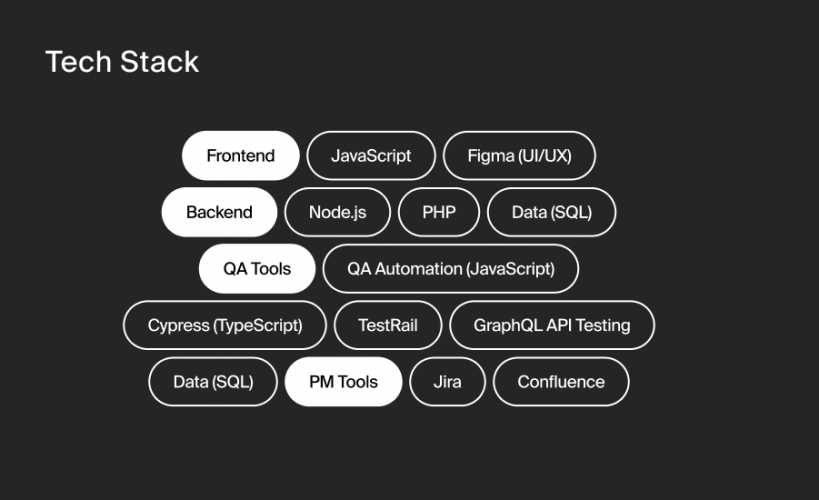Viewport: 819px width, 500px height.
Task: Select the Backend category pill
Action: (x=219, y=212)
